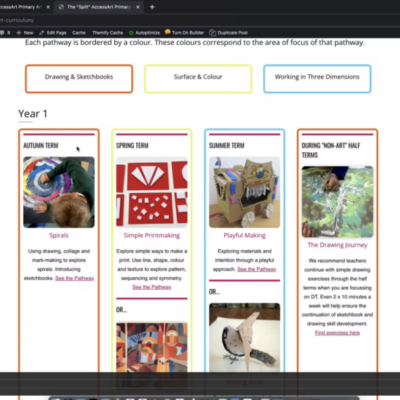400x400 pixels.
Task: Click the New post plus icon
Action: point(19,33)
